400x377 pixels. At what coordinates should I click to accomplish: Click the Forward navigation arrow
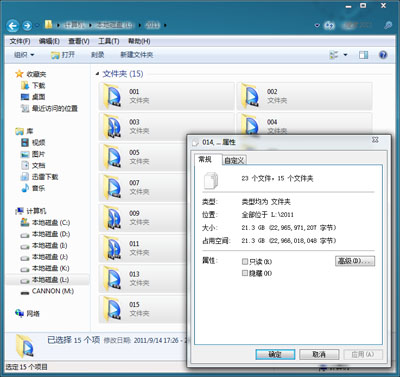[27, 26]
